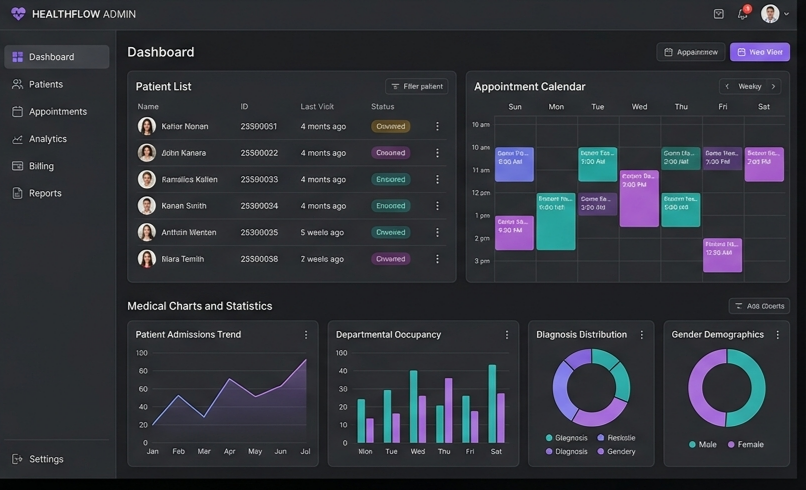
Task: Open the inbox icon in top bar
Action: (x=719, y=14)
